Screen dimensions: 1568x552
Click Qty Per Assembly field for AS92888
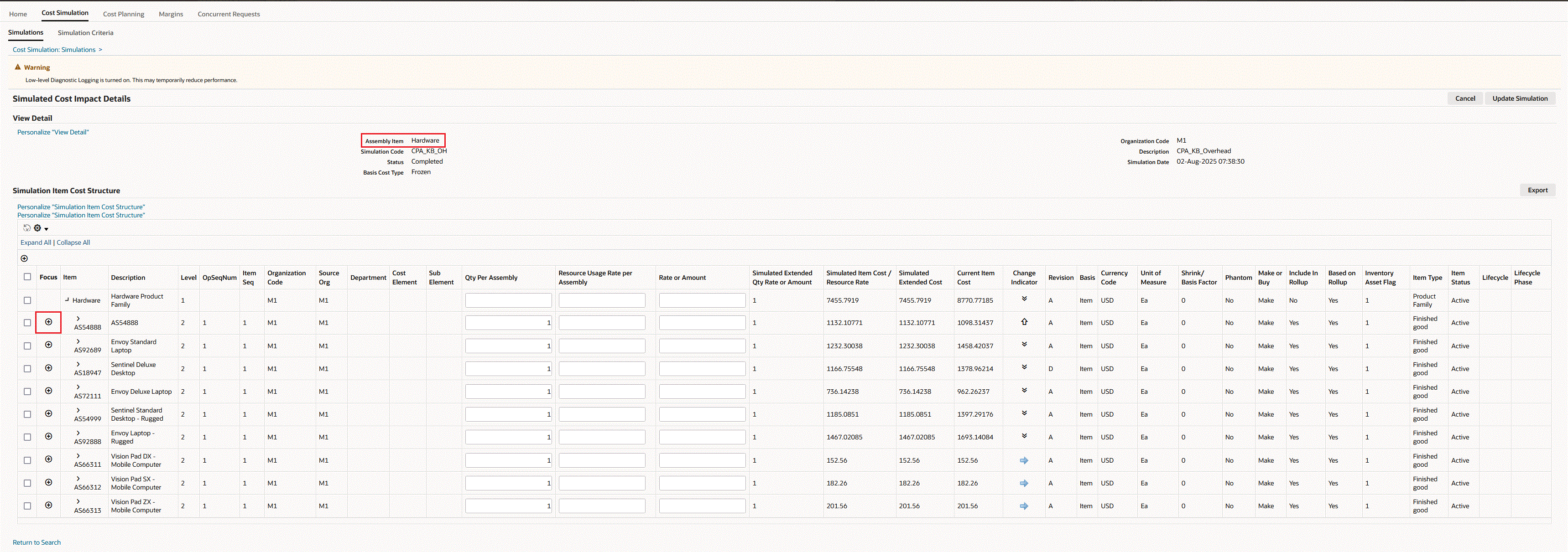coord(508,437)
